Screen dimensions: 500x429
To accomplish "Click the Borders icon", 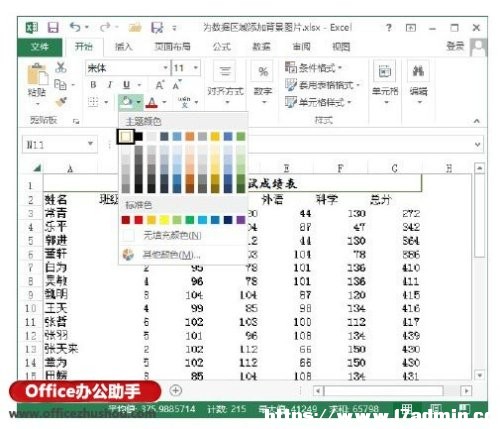I will (93, 102).
